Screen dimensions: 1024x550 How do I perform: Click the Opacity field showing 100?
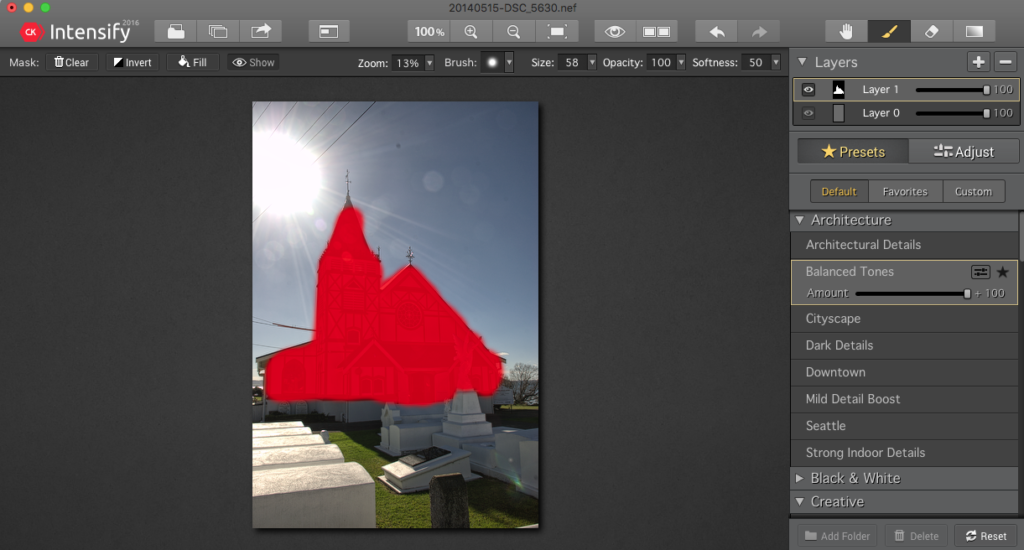pyautogui.click(x=662, y=63)
